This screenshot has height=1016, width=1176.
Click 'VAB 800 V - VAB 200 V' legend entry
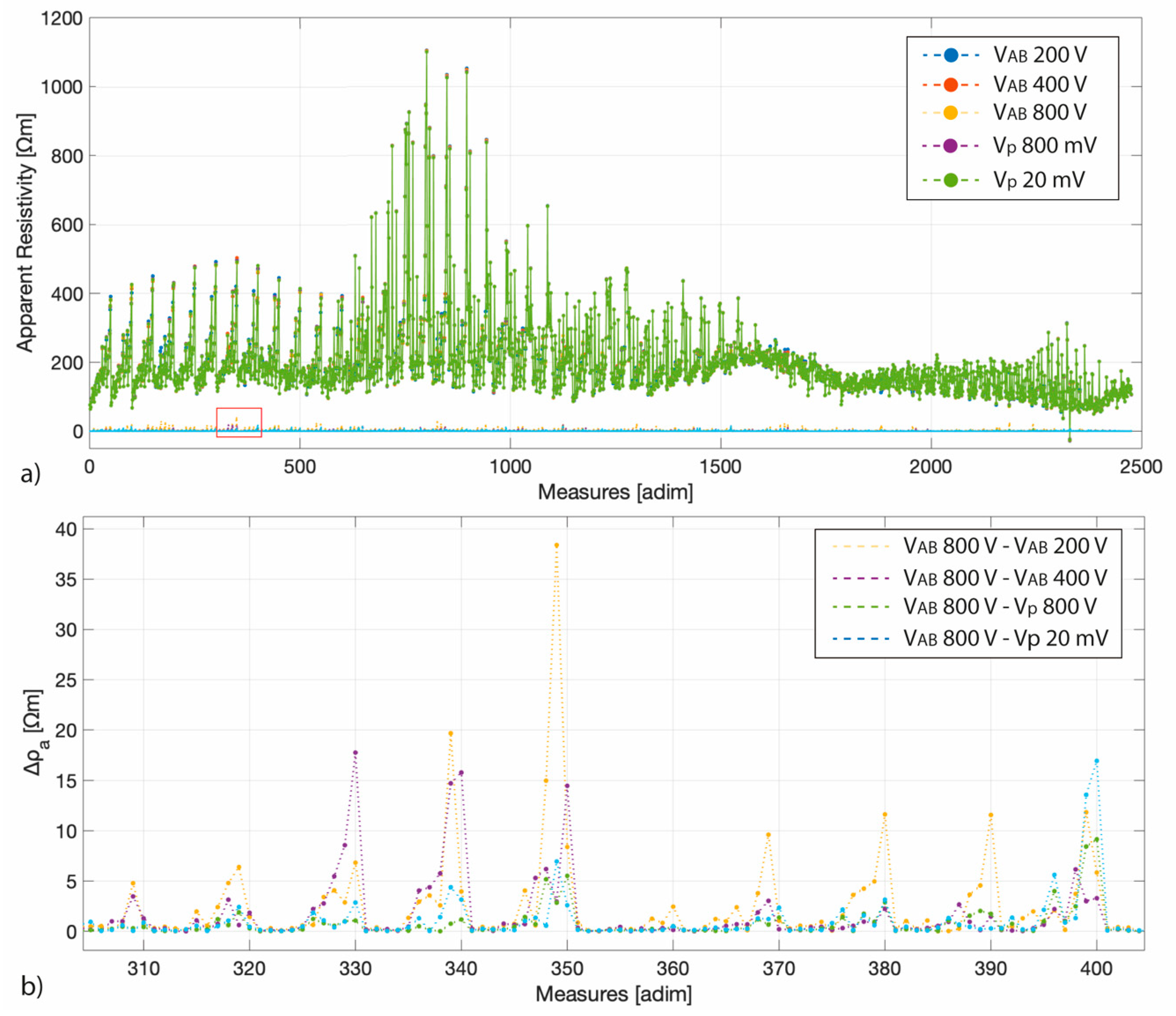969,546
